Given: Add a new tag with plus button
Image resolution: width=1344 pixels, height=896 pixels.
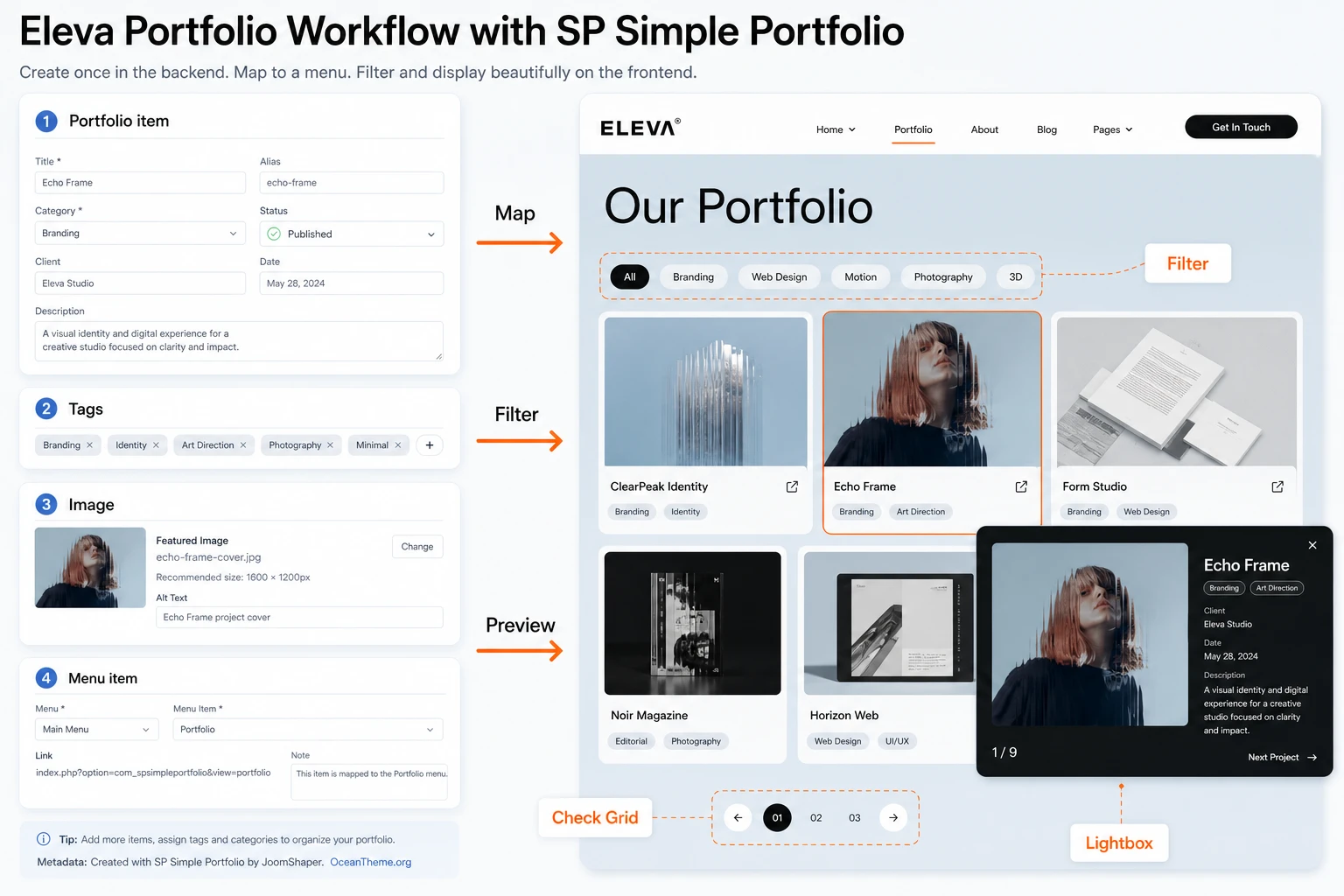Looking at the screenshot, I should [430, 445].
